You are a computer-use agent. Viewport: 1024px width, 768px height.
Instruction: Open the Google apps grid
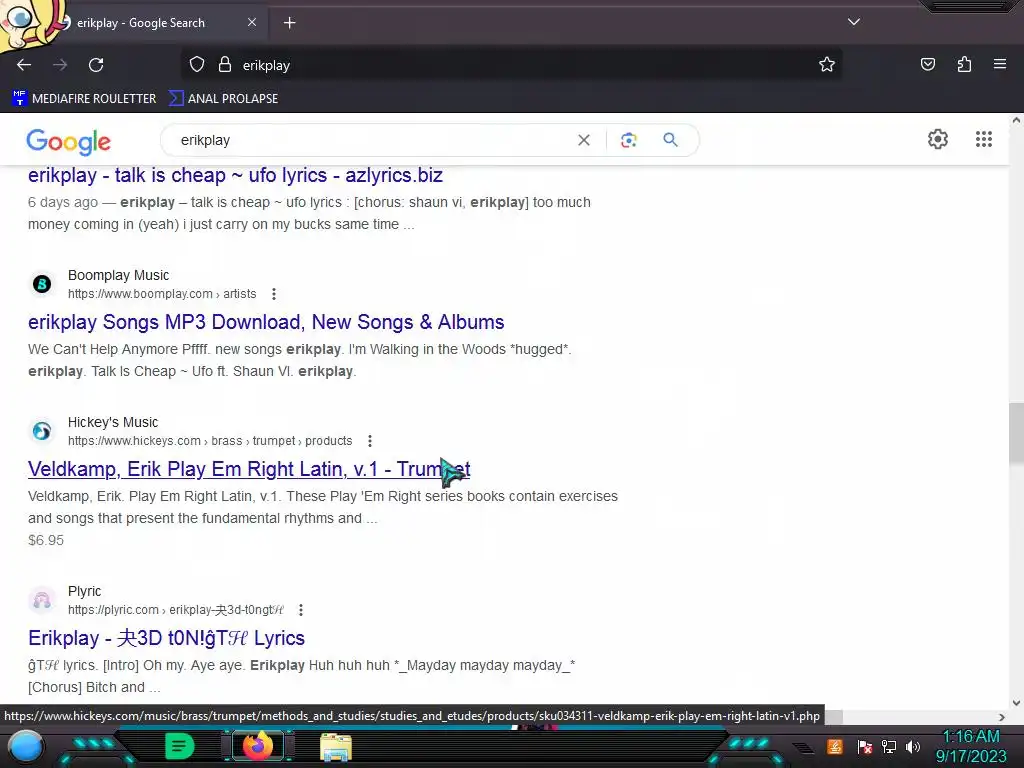click(984, 139)
